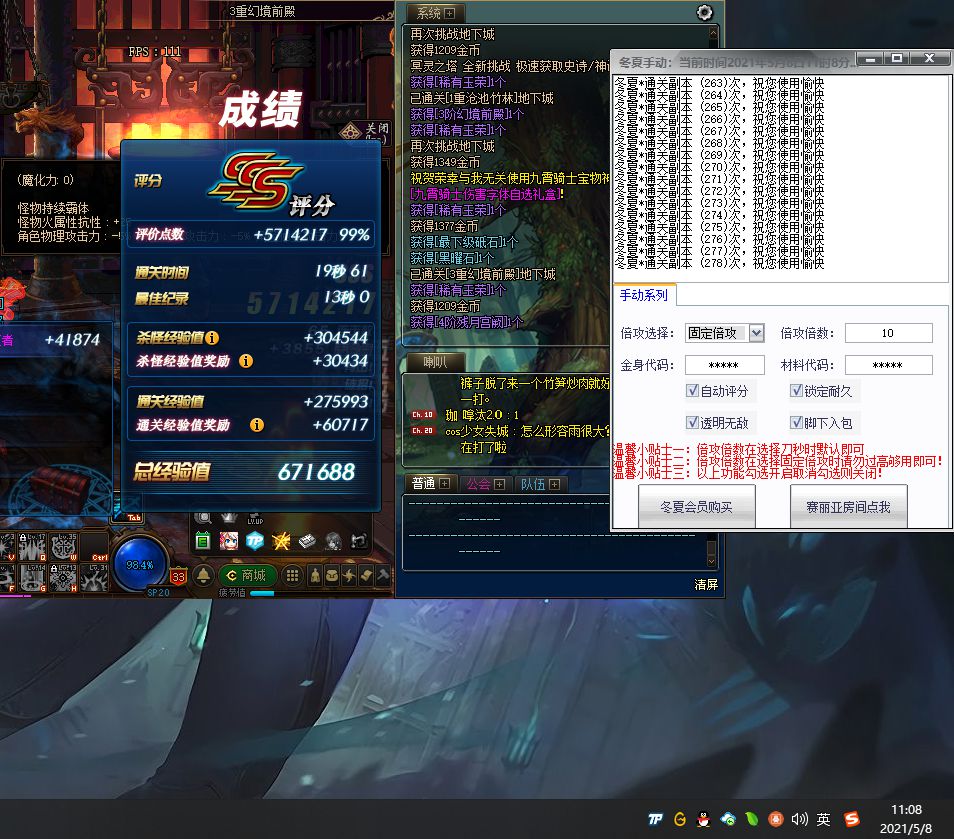The width and height of the screenshot is (954, 839).
Task: Click the TP tray icon in taskbar
Action: [x=655, y=819]
